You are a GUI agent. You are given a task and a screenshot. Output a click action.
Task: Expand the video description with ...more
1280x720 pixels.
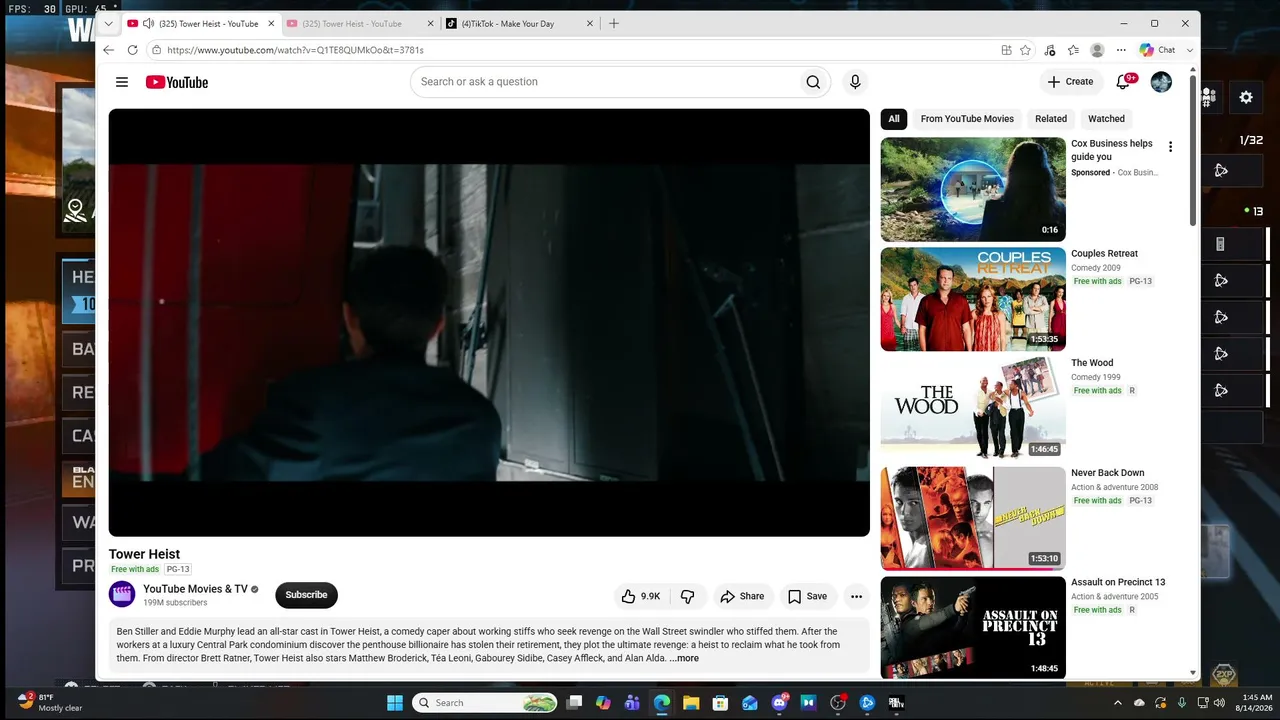coord(684,658)
